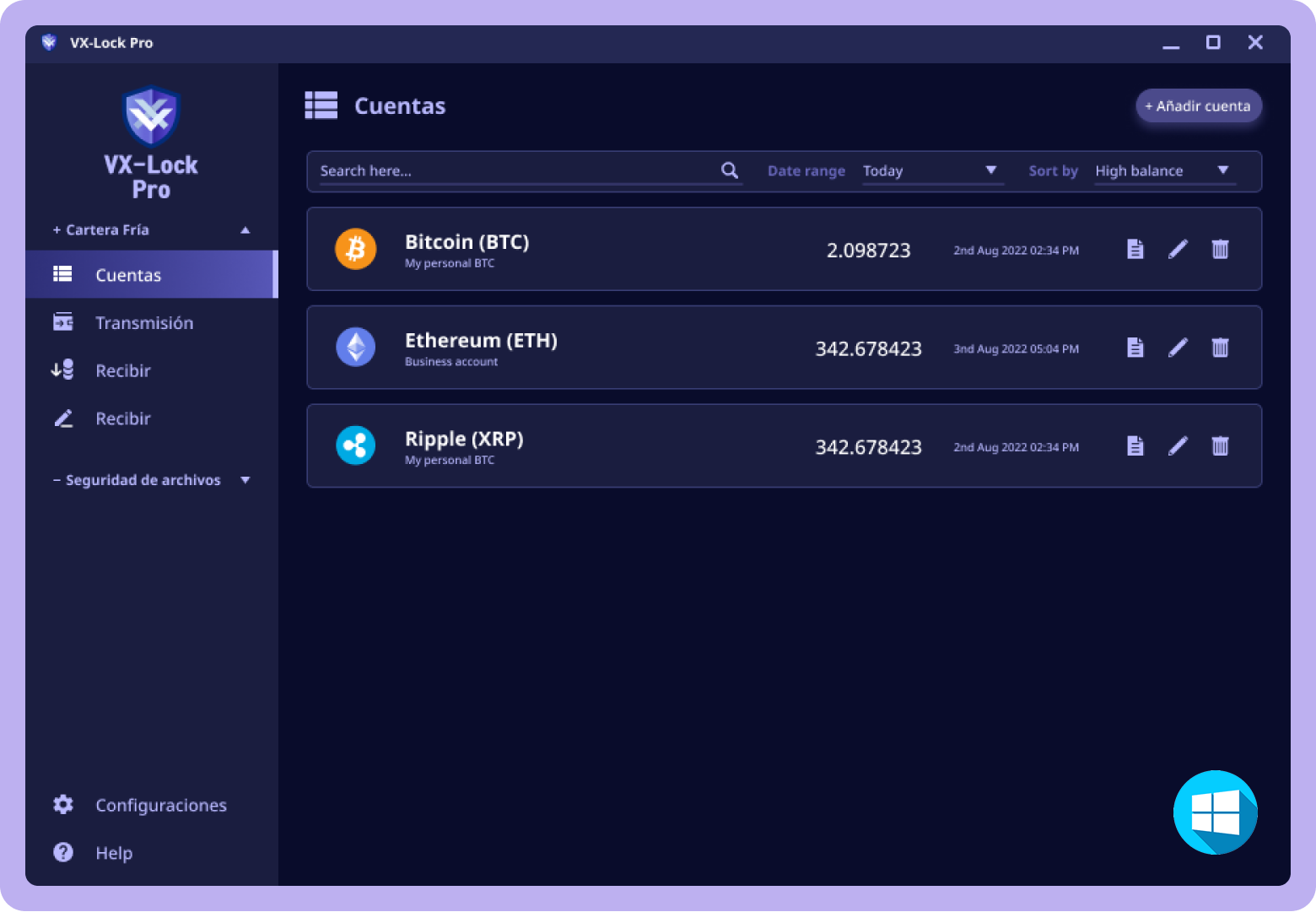Click the Bitcoin coin logo
Screen dimensions: 1316x912
click(x=356, y=249)
